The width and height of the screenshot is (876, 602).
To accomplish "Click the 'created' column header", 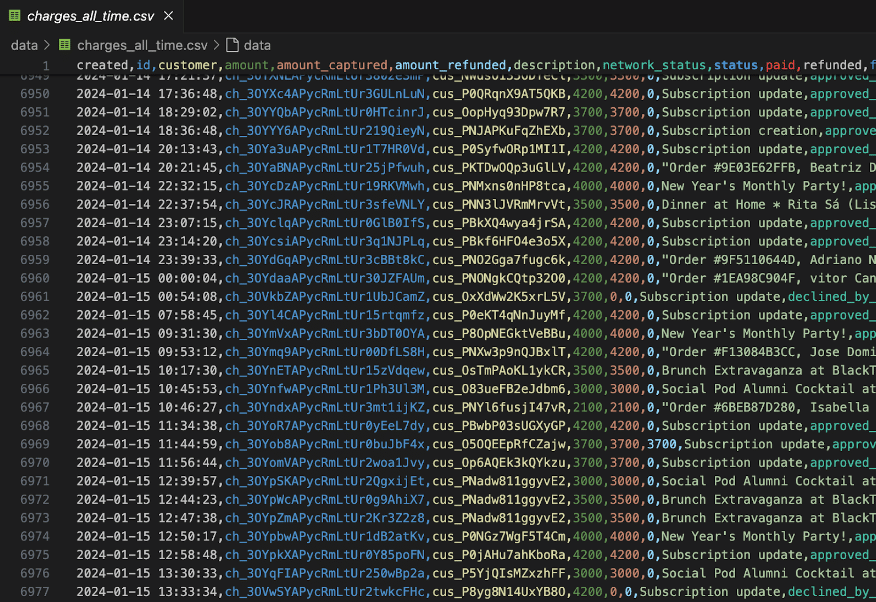I will (x=102, y=65).
